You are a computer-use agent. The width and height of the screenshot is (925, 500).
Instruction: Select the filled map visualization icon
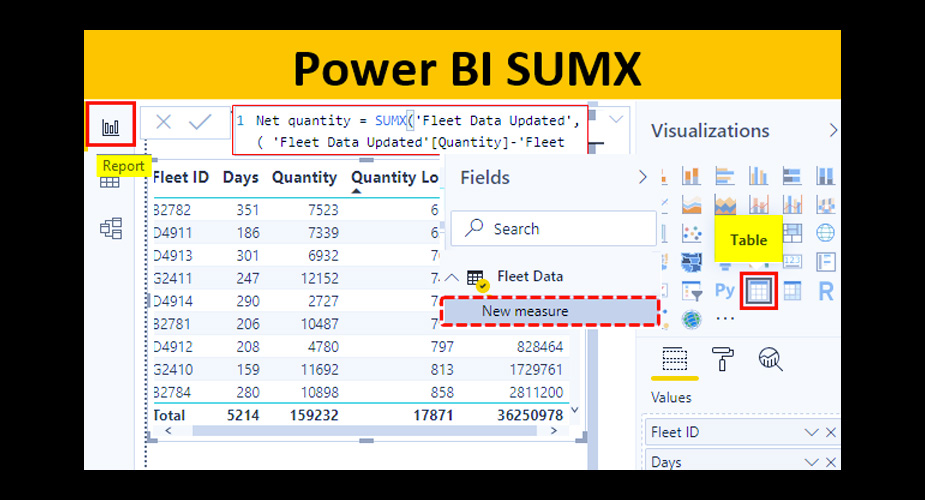691,262
